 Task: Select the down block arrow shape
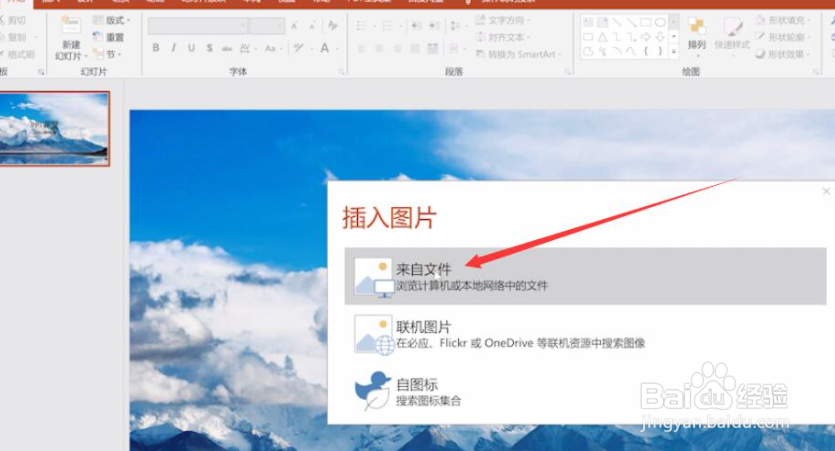[x=660, y=37]
